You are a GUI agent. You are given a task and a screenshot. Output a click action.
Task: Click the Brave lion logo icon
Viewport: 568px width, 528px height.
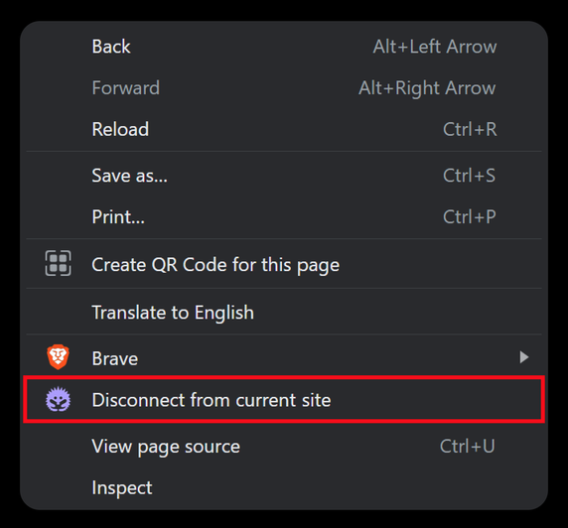(x=58, y=357)
